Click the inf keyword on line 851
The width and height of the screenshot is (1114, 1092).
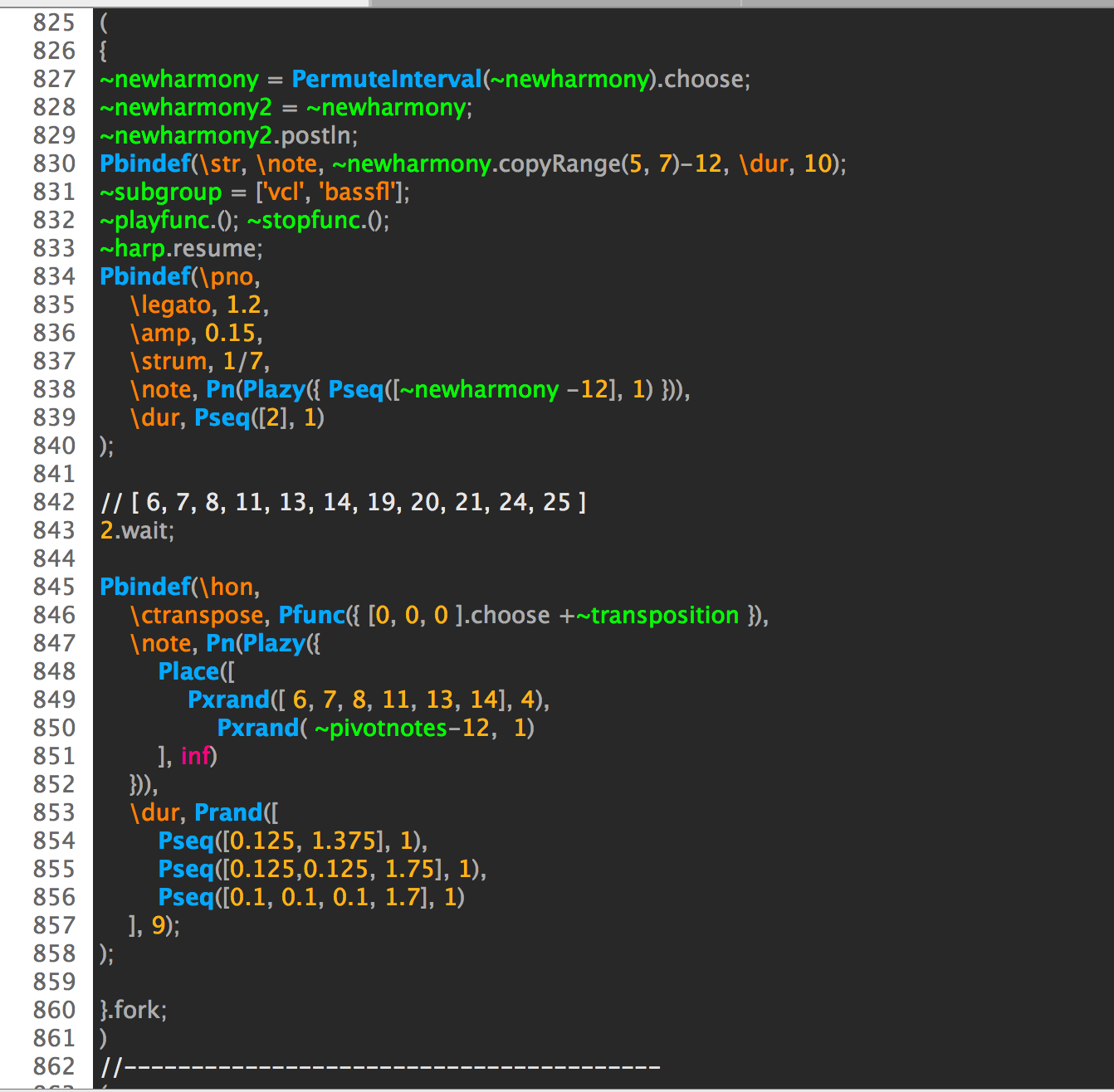click(198, 756)
